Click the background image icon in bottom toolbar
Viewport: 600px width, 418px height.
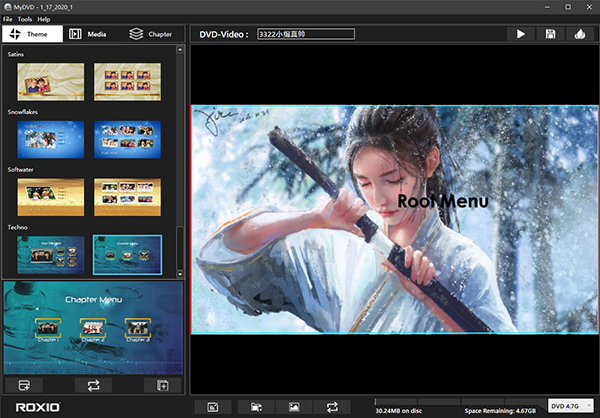[x=294, y=406]
